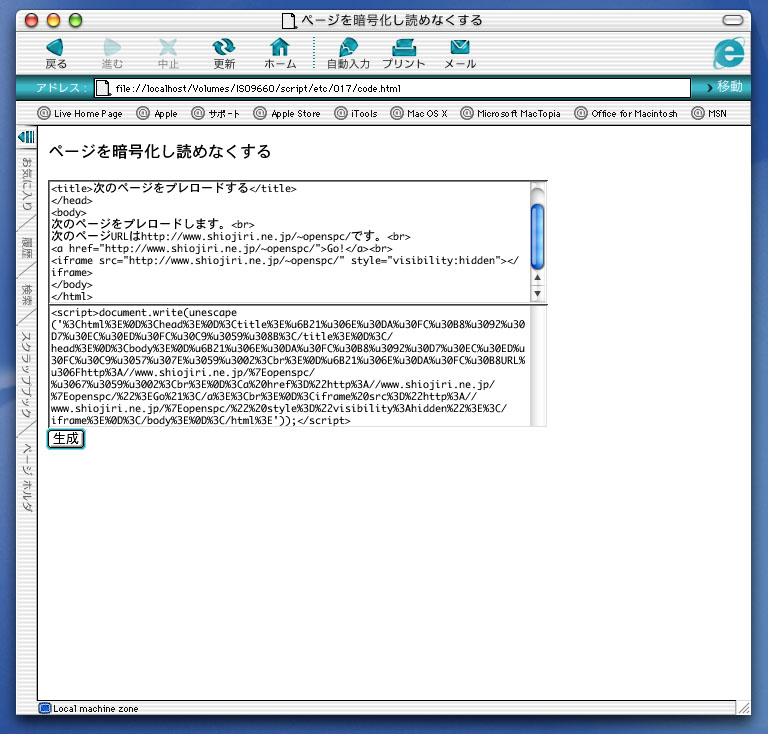The height and width of the screenshot is (734, 768).
Task: Open the Mail (メール) toolbar icon
Action: pyautogui.click(x=460, y=47)
